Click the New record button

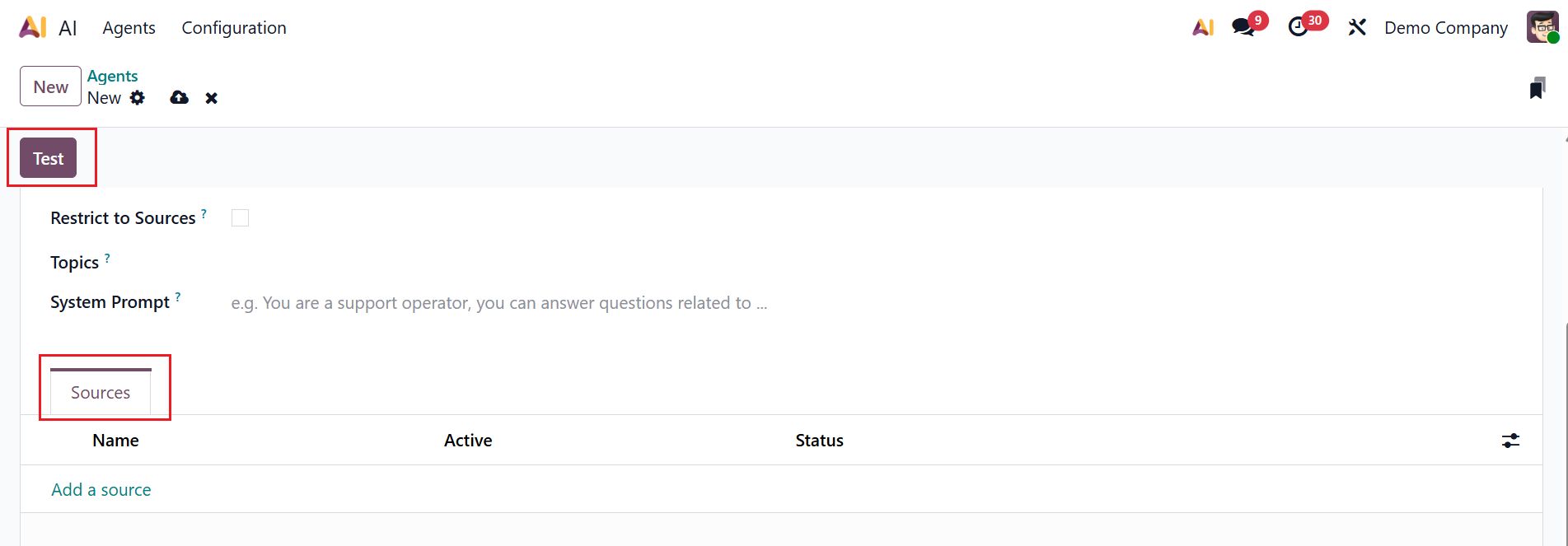(x=50, y=86)
